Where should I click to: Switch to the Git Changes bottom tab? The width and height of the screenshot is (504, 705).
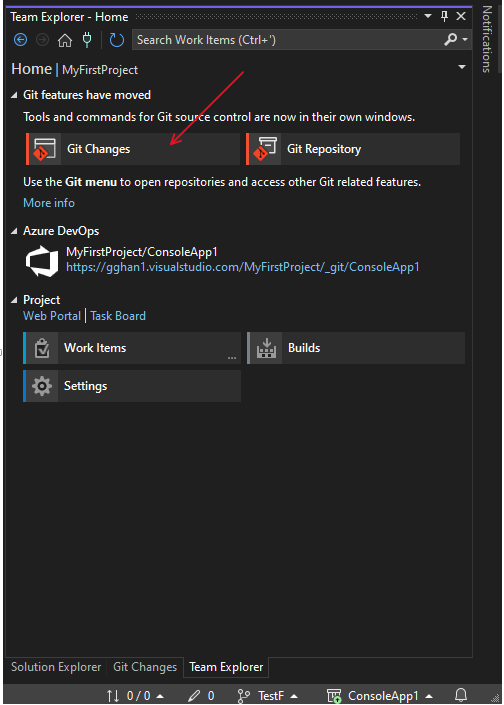145,667
